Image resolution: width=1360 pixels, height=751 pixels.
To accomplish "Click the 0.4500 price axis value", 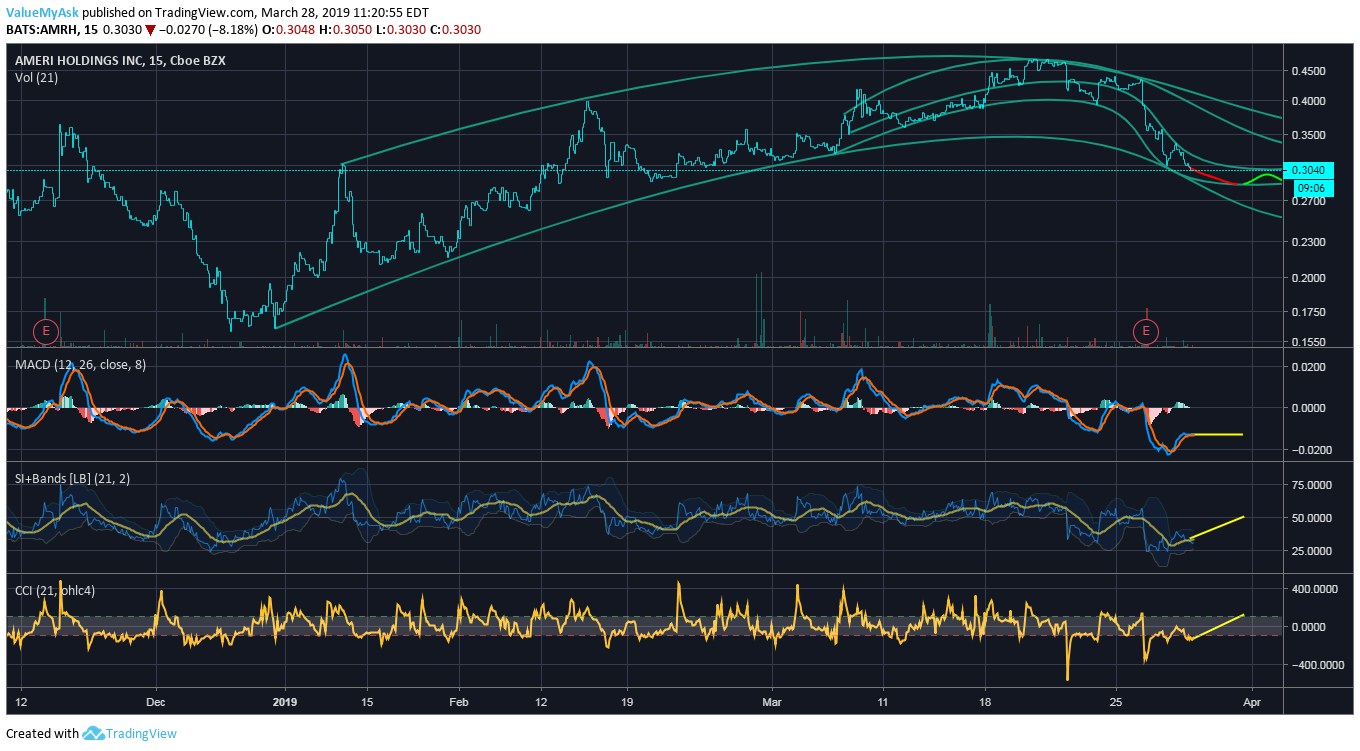I will (x=1308, y=71).
